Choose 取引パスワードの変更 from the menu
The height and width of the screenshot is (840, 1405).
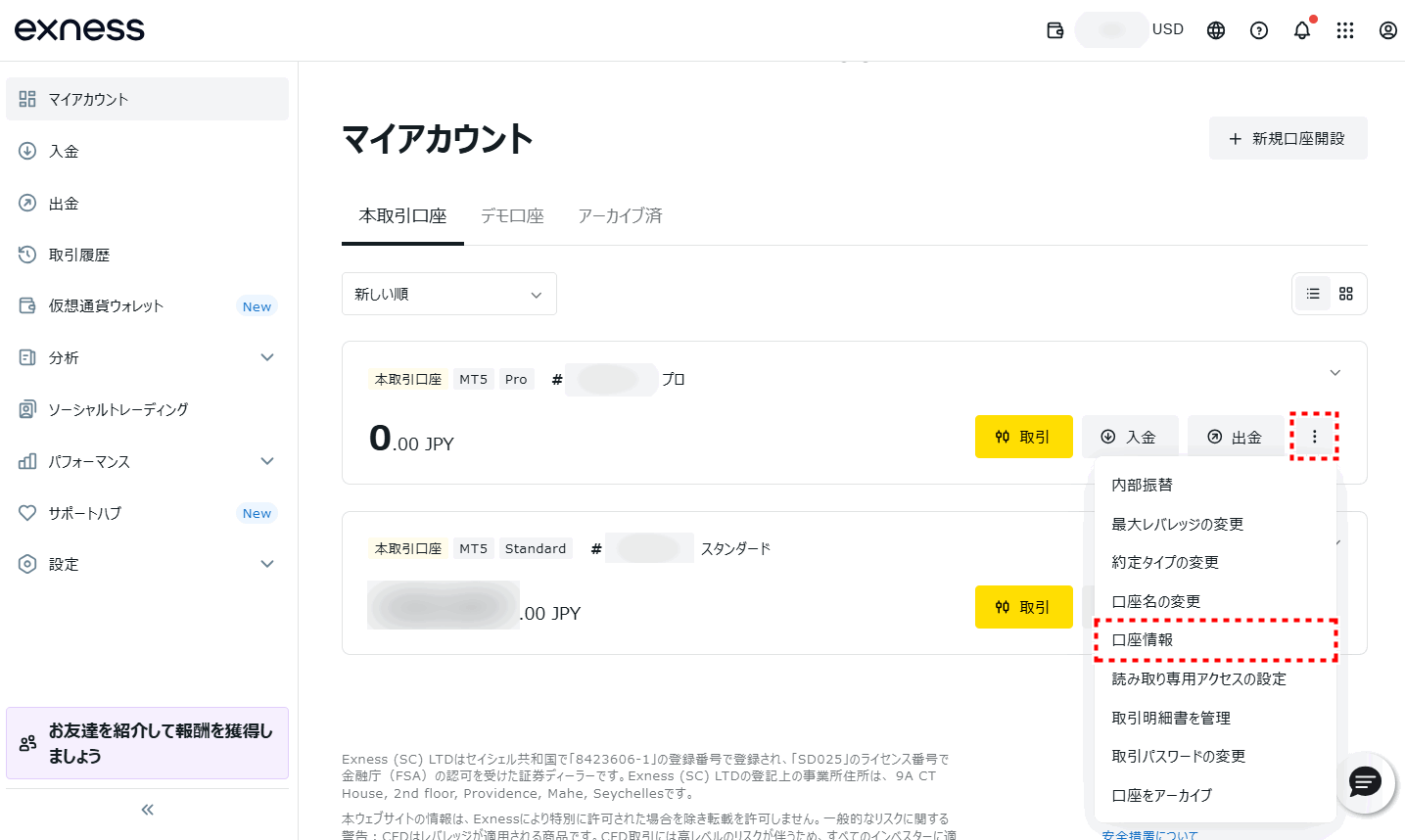(x=1214, y=756)
